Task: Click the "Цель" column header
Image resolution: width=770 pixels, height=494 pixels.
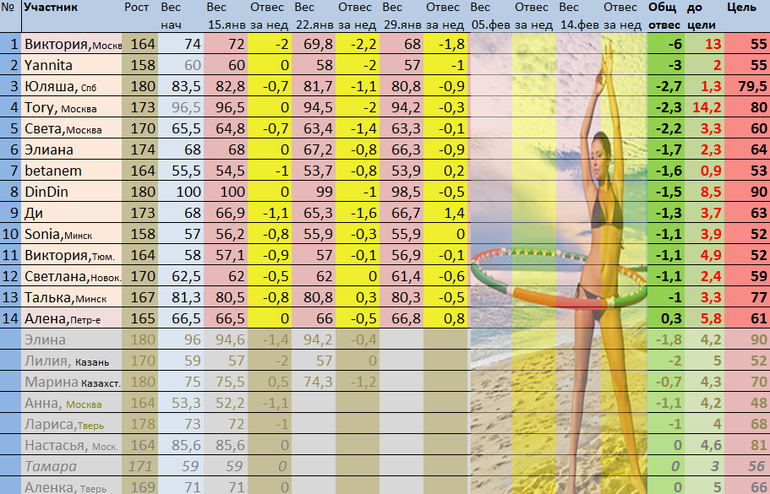Action: point(740,9)
